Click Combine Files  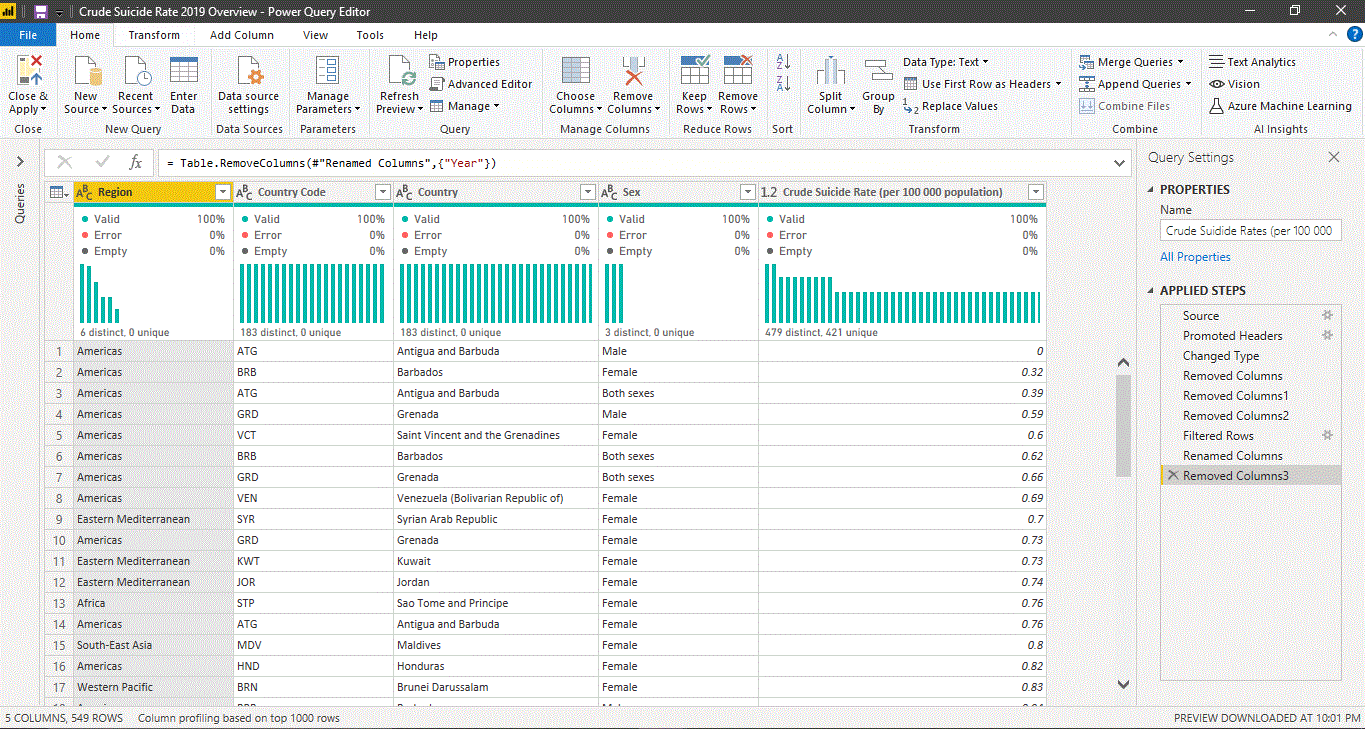coord(1124,106)
